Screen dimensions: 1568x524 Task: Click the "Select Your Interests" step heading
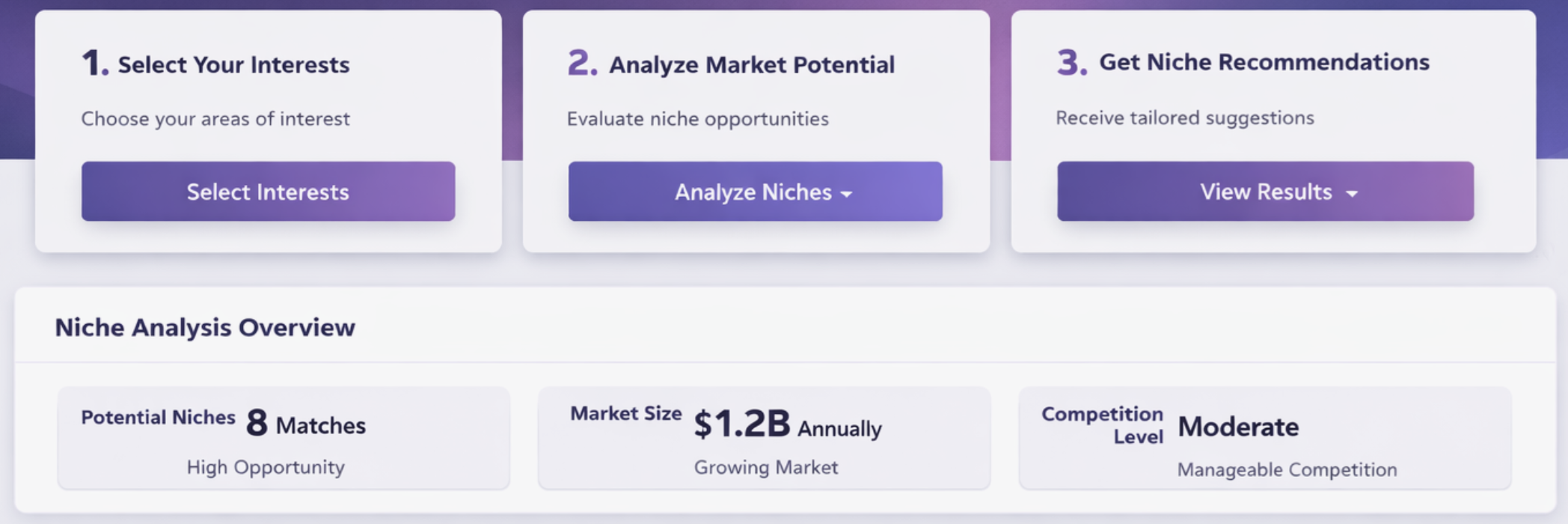(x=233, y=65)
